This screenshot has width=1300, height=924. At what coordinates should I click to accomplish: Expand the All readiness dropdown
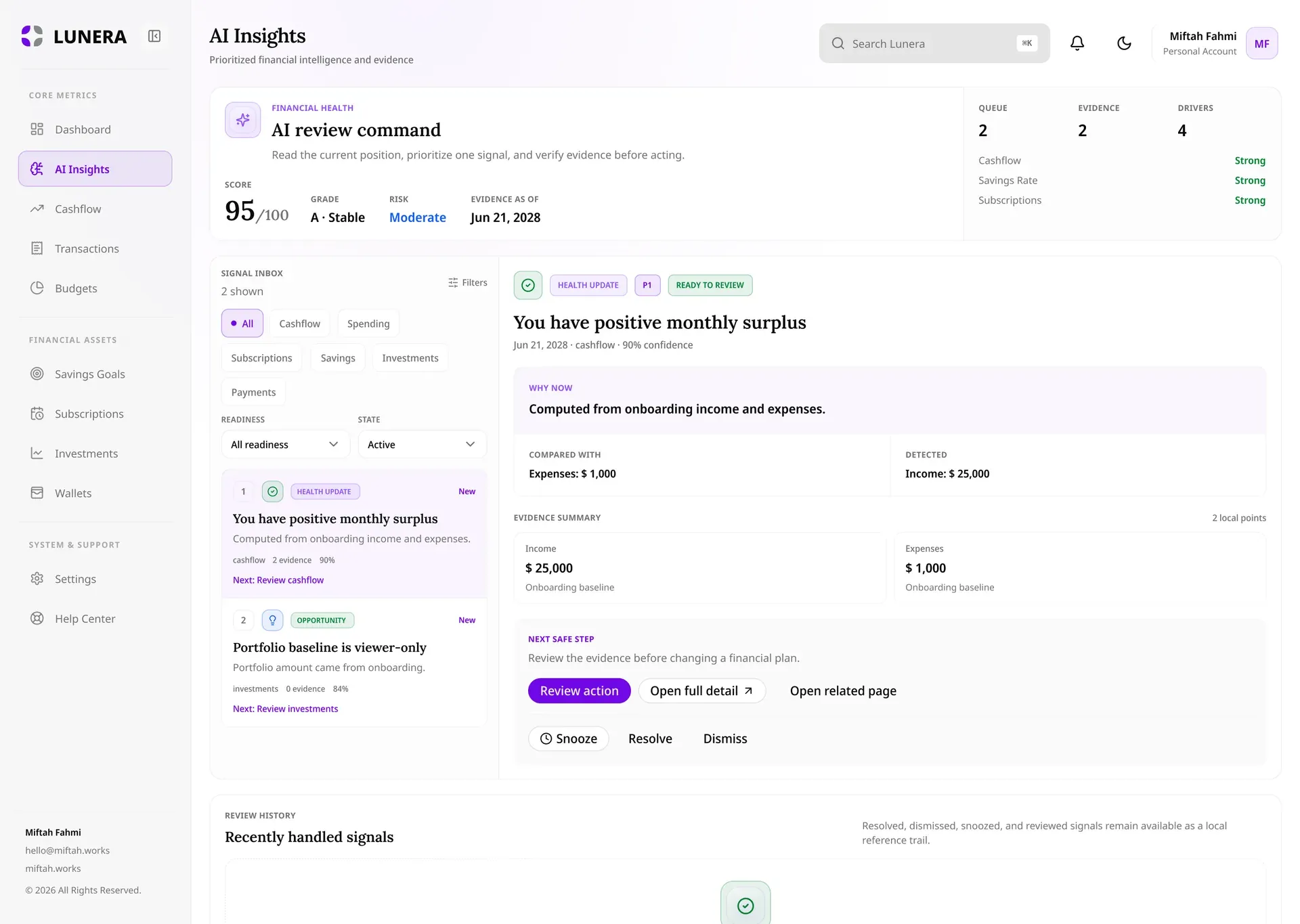click(285, 444)
